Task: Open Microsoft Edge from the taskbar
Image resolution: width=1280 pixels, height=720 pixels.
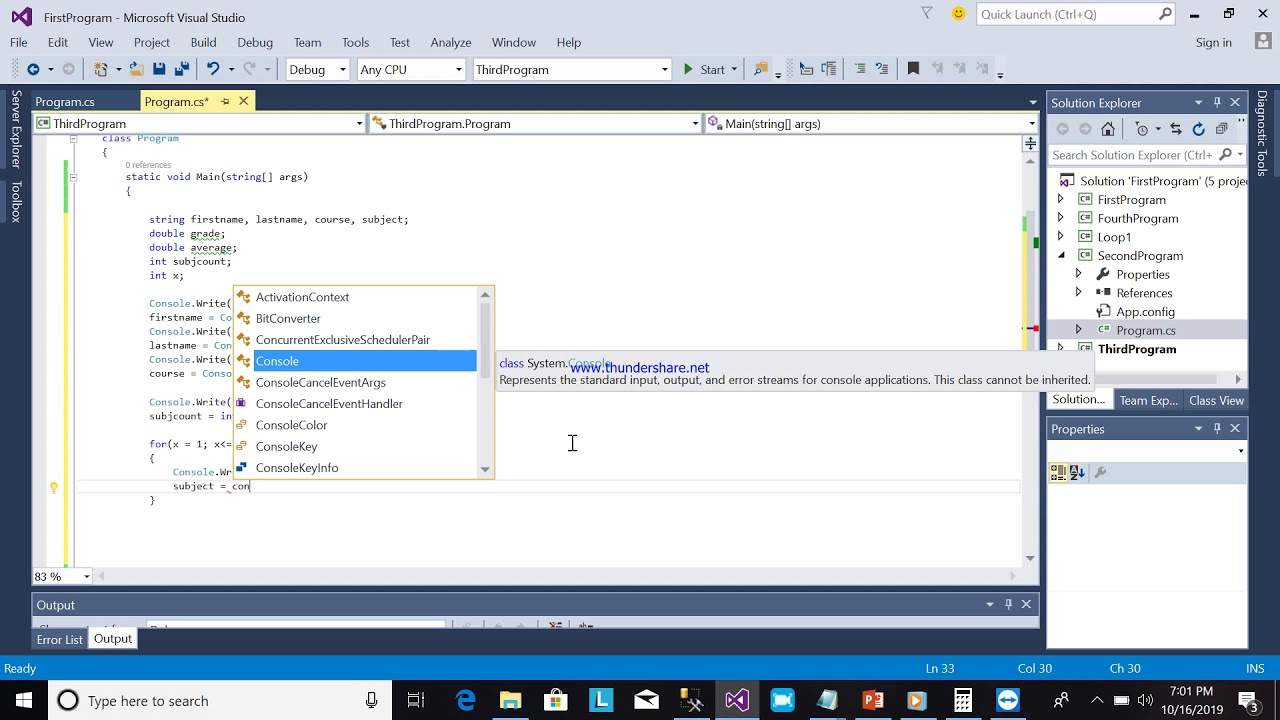Action: tap(466, 700)
